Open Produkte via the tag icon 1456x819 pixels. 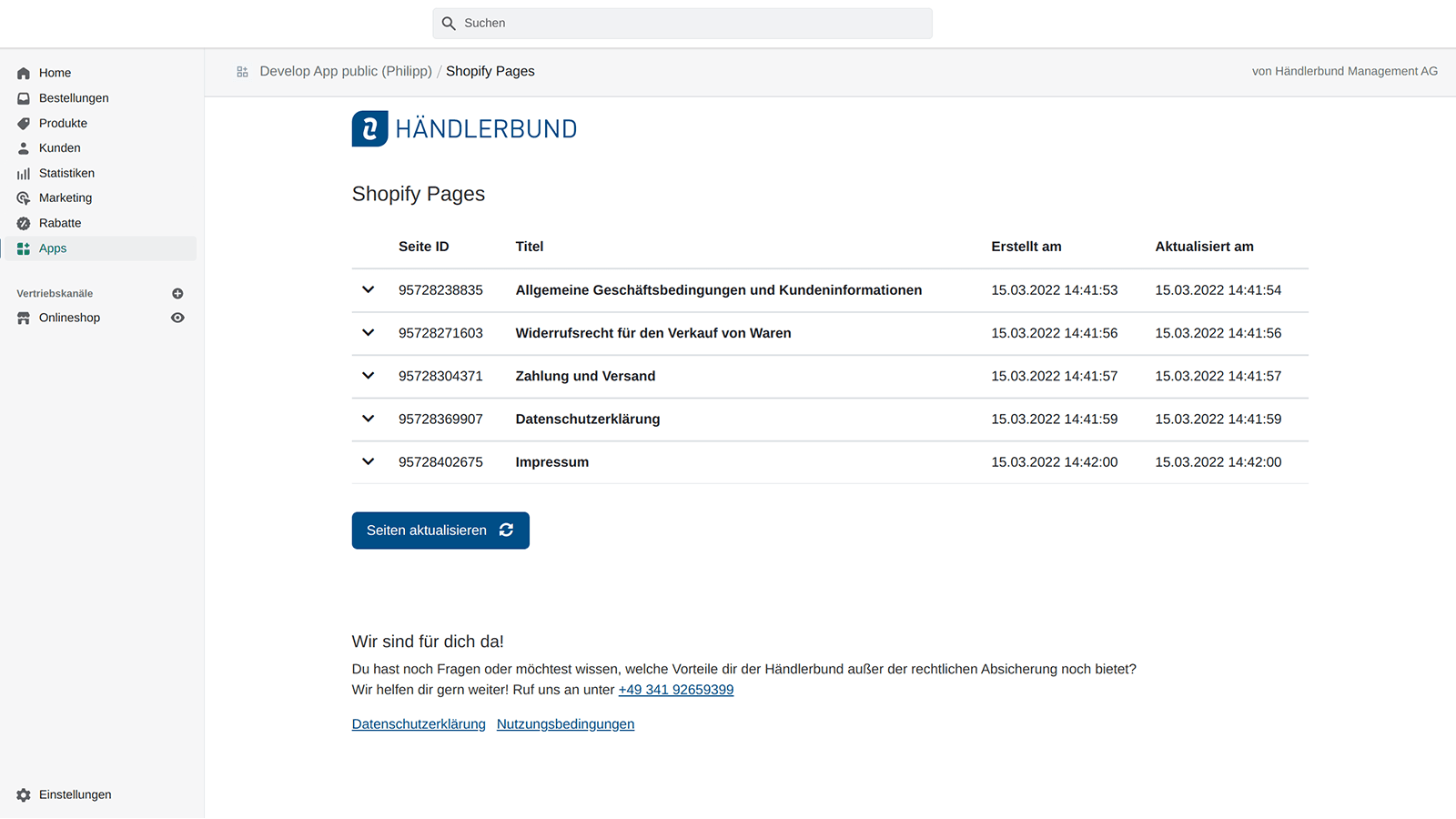coord(23,123)
